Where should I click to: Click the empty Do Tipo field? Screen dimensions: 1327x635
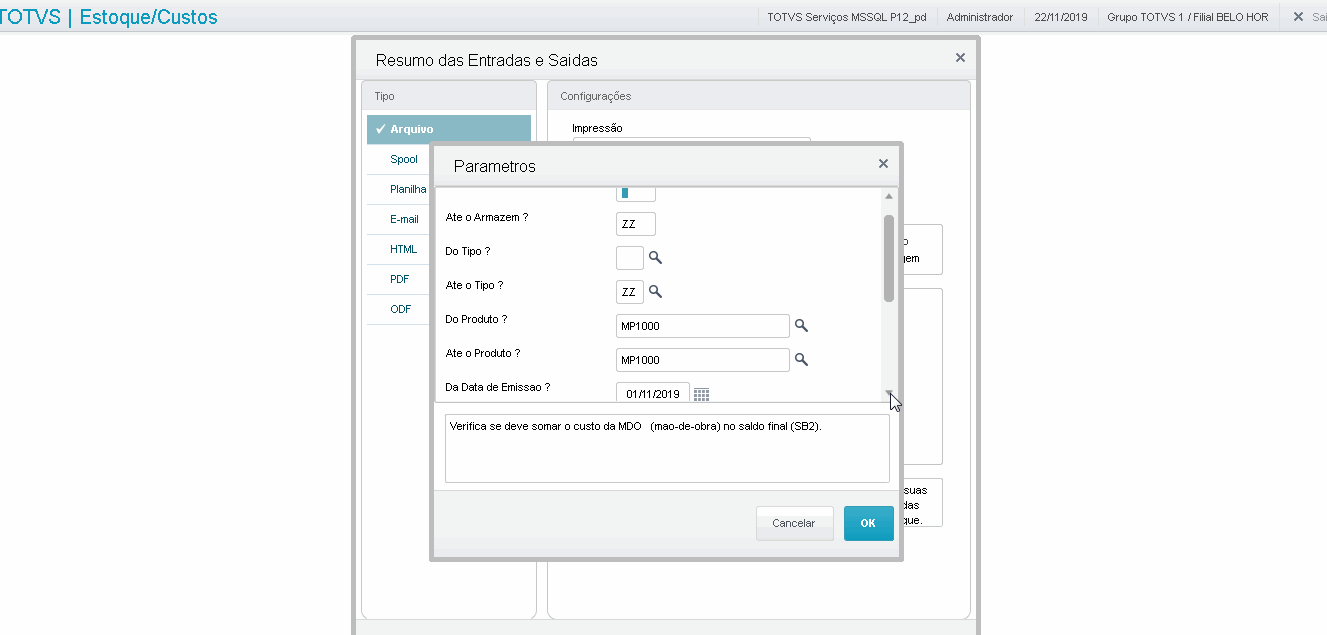point(630,258)
